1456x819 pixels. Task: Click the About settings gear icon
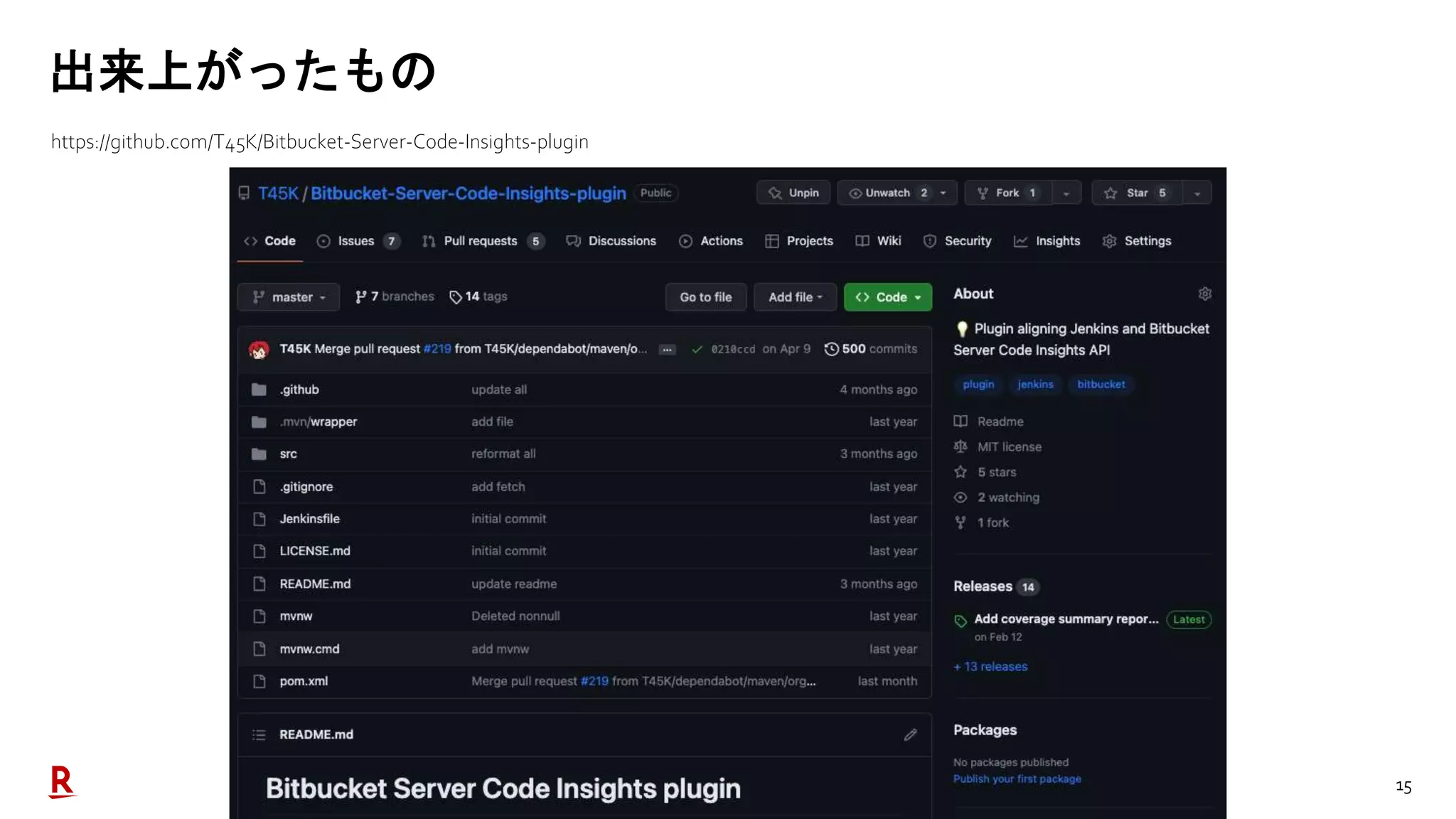pos(1204,294)
